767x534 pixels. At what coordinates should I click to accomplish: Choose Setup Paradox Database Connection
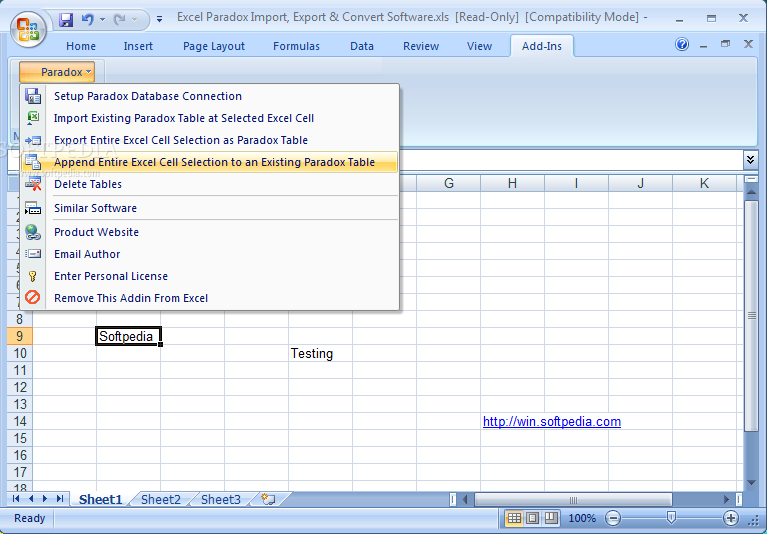click(x=210, y=96)
